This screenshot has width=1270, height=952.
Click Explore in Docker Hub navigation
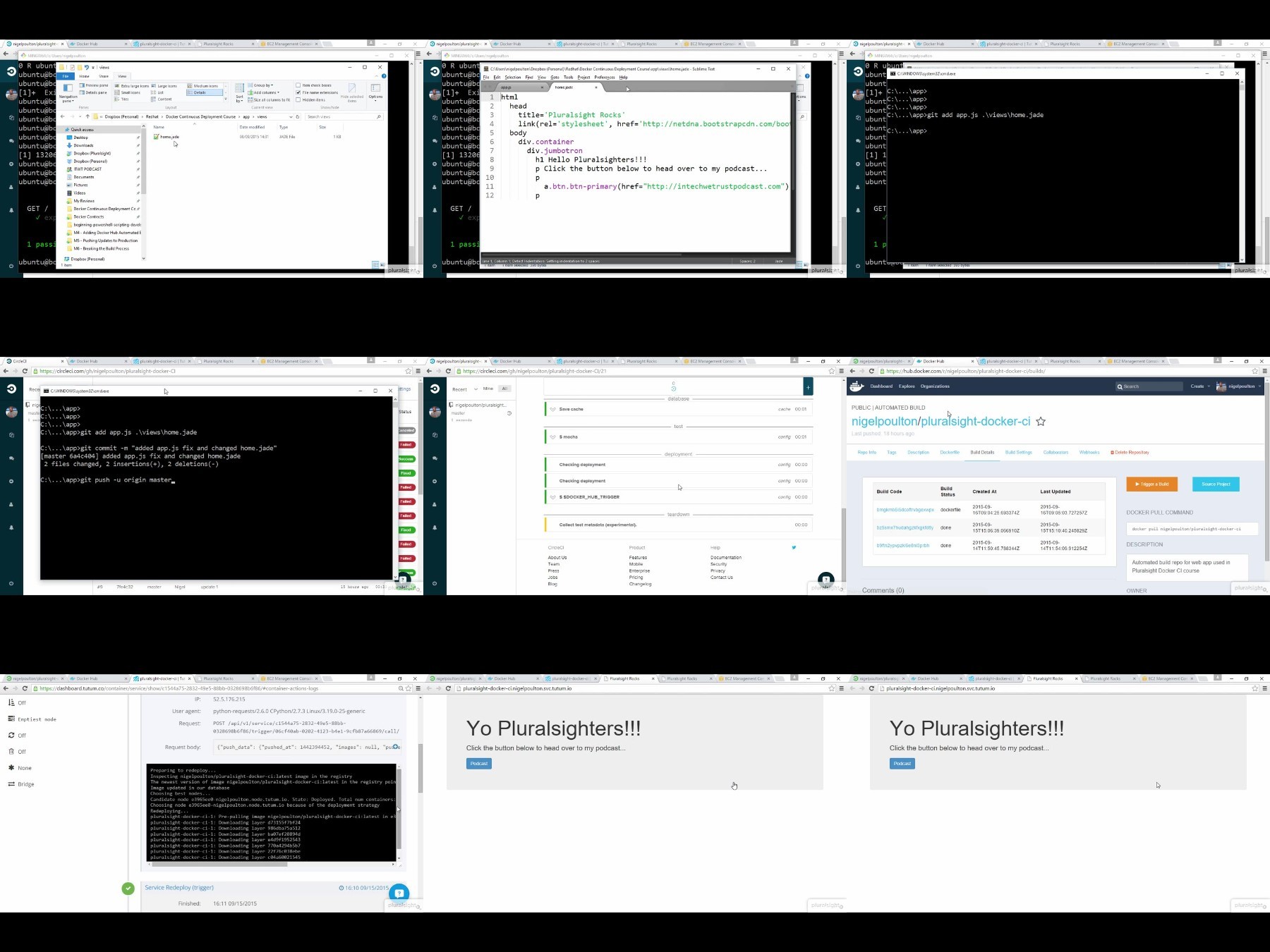pyautogui.click(x=907, y=386)
